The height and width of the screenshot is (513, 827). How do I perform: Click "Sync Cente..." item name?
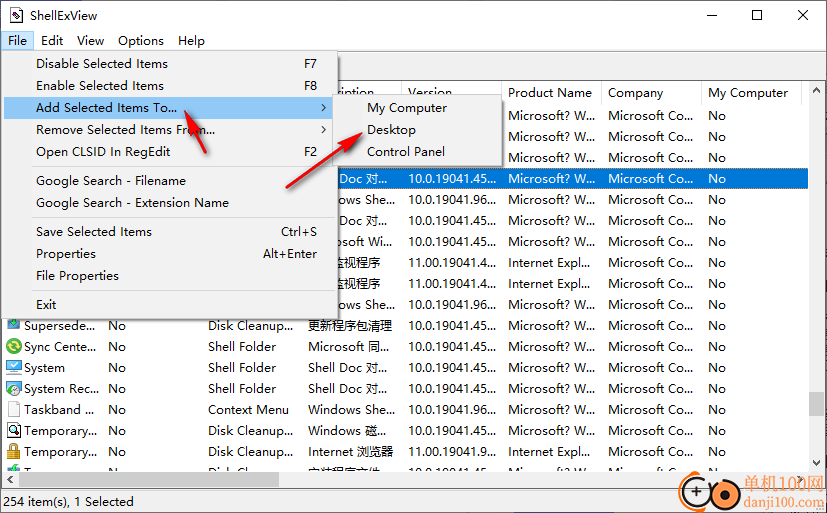[60, 347]
